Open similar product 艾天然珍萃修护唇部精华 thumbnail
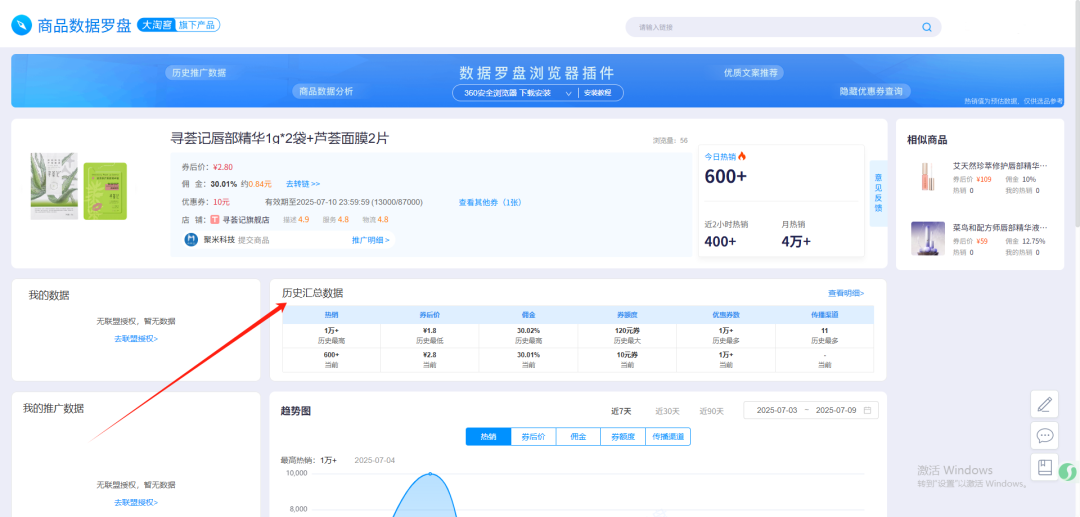 (x=926, y=177)
